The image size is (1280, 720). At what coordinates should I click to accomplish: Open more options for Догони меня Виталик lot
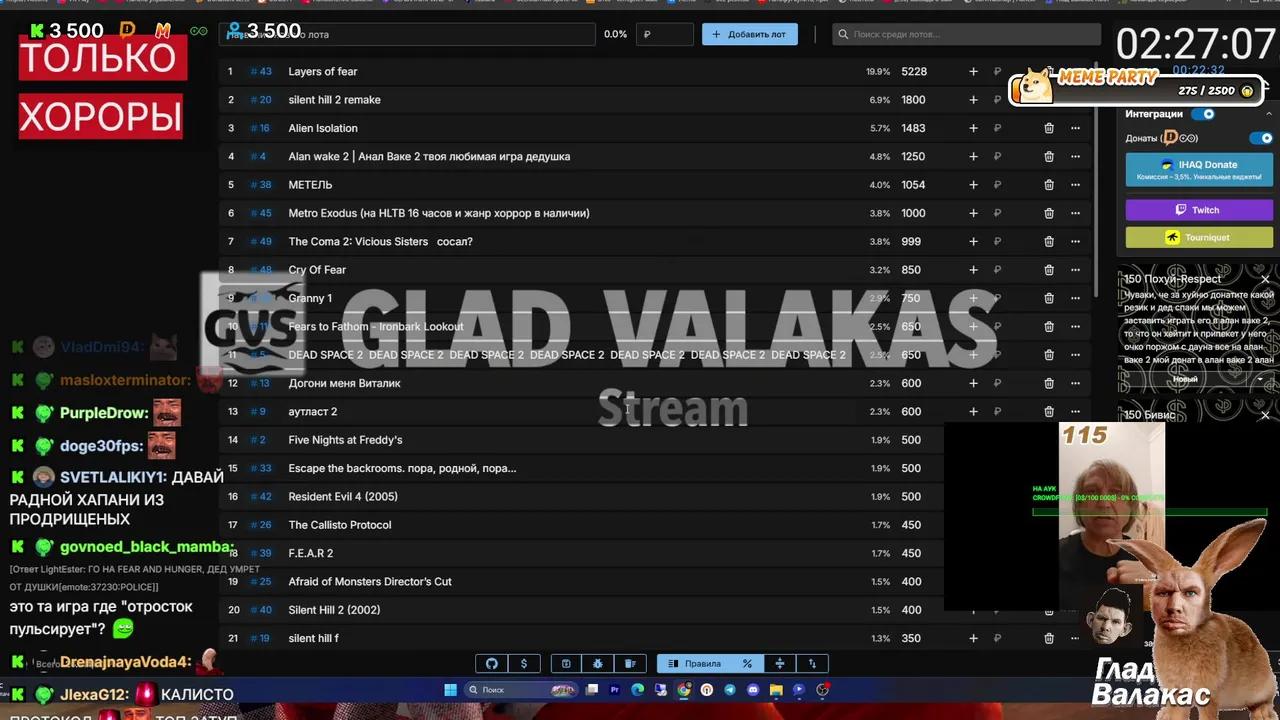1075,383
